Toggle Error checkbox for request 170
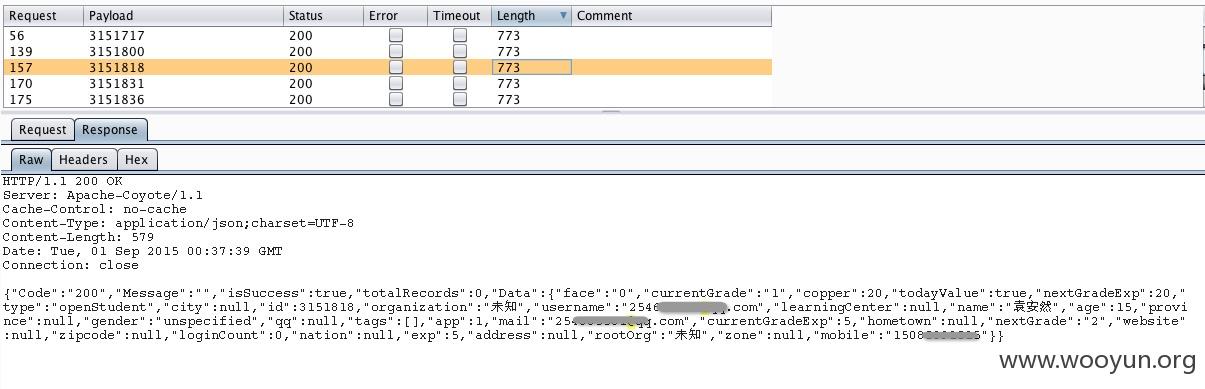 [396, 84]
